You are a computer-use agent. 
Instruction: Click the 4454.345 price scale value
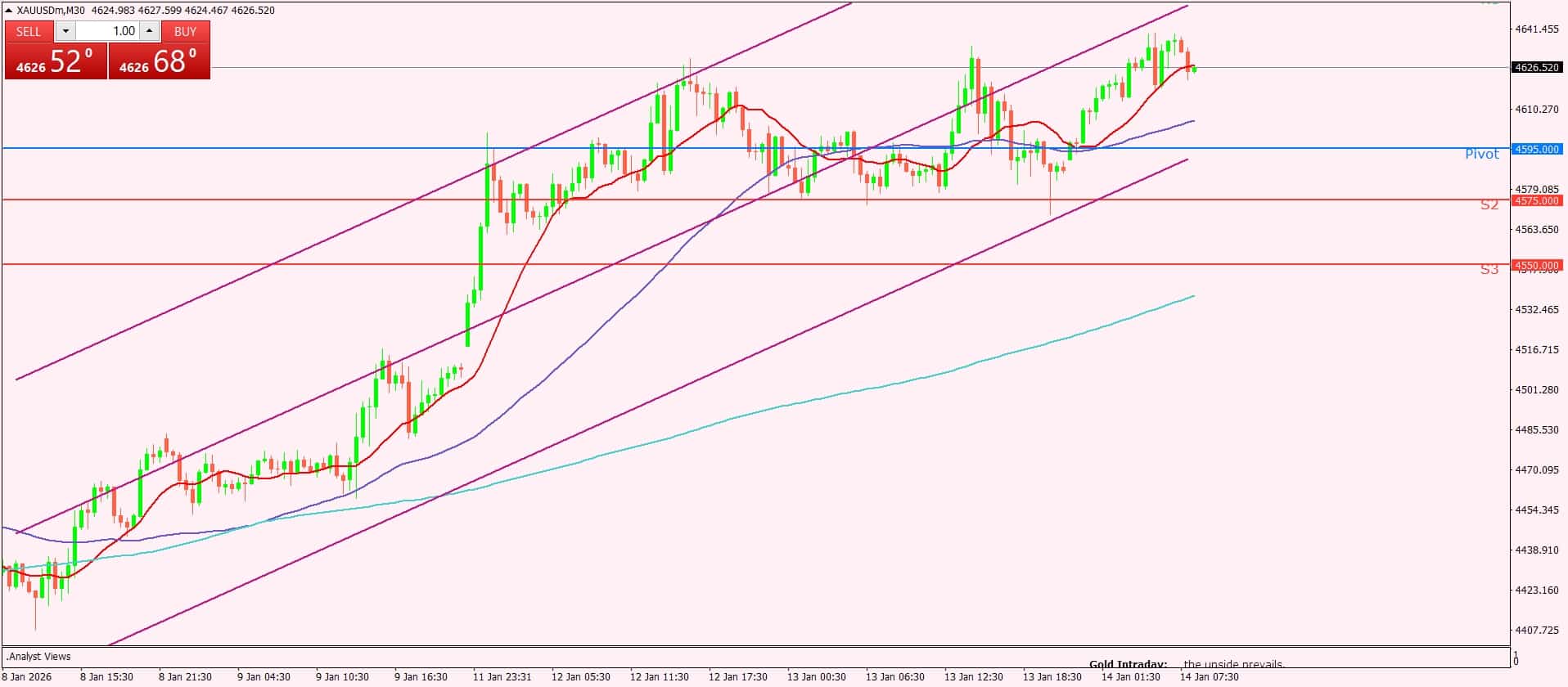pyautogui.click(x=1537, y=510)
